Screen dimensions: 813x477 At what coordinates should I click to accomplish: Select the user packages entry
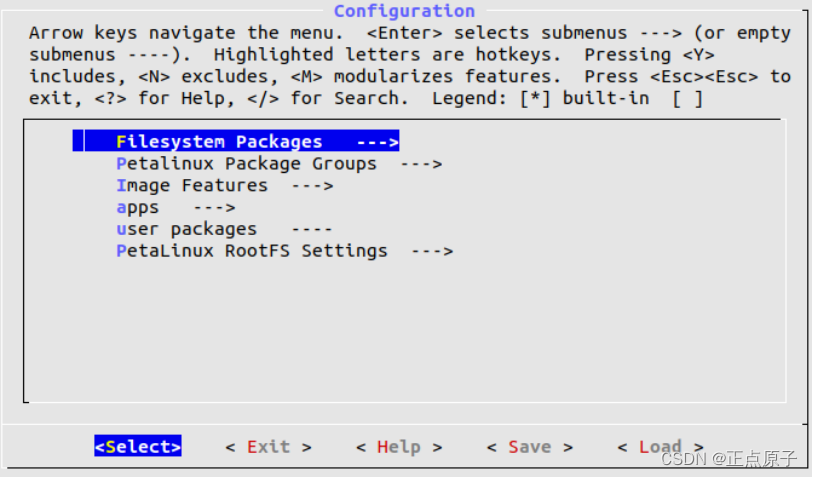point(187,229)
